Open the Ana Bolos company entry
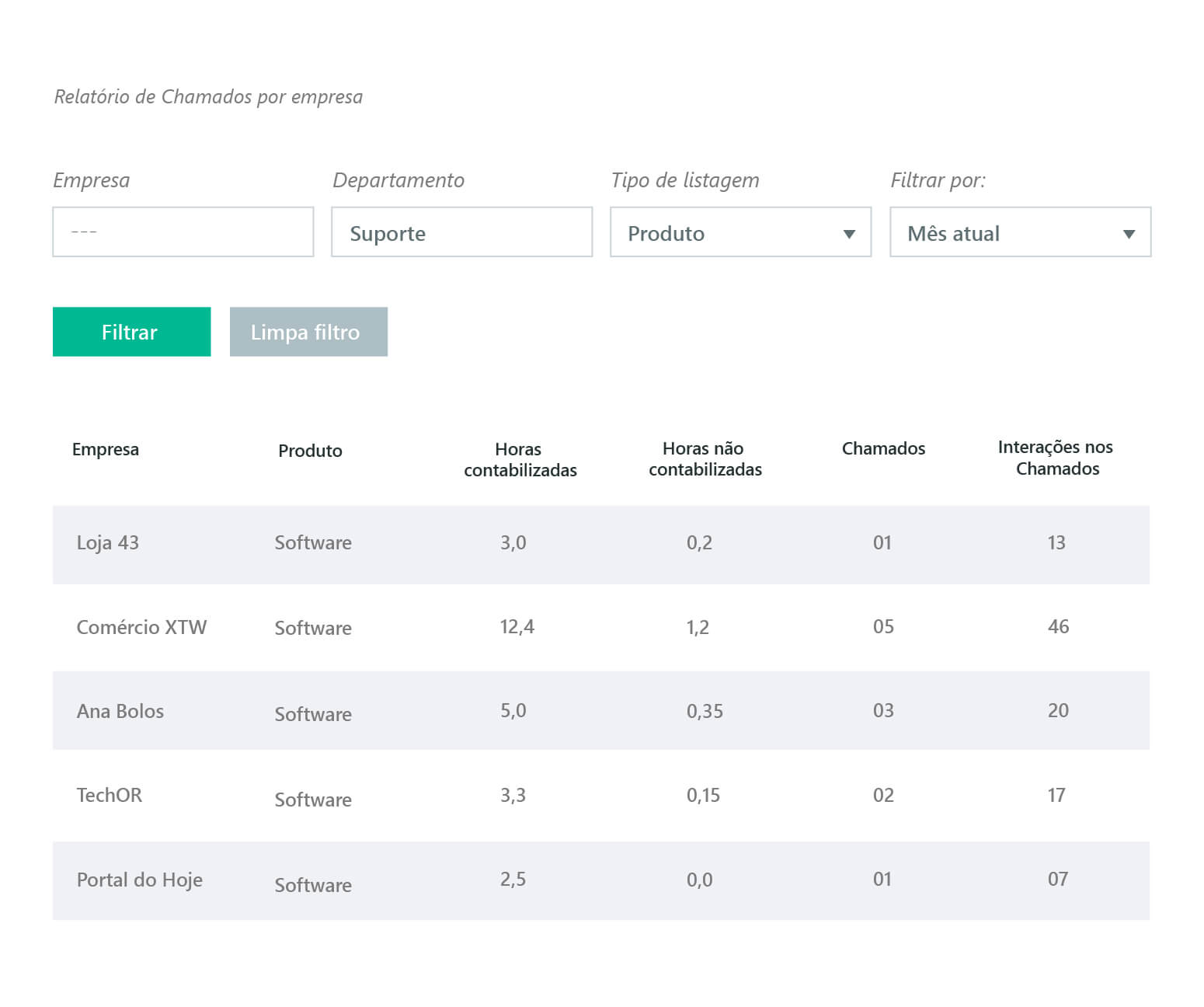The width and height of the screenshot is (1204, 1007). (120, 711)
